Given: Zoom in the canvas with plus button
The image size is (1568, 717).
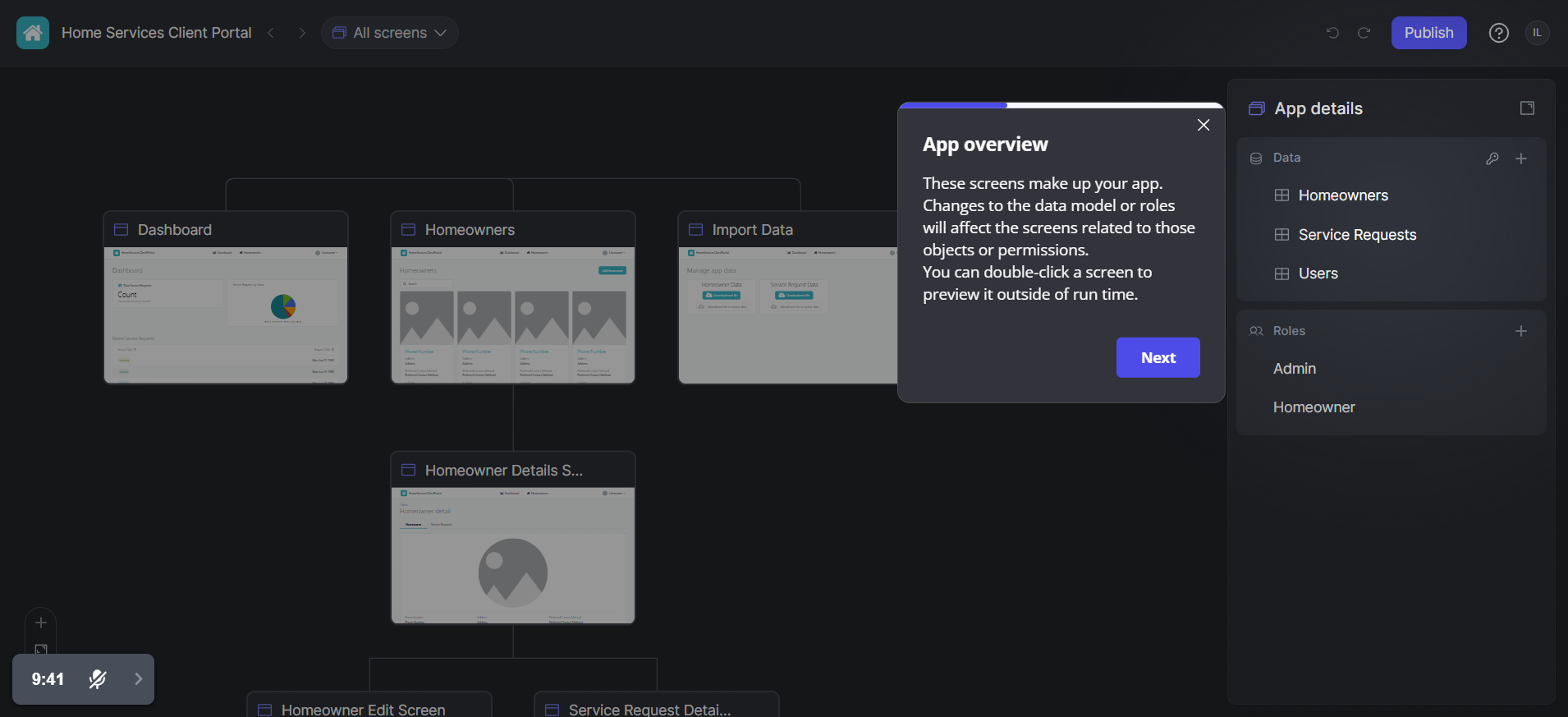Looking at the screenshot, I should (x=41, y=623).
